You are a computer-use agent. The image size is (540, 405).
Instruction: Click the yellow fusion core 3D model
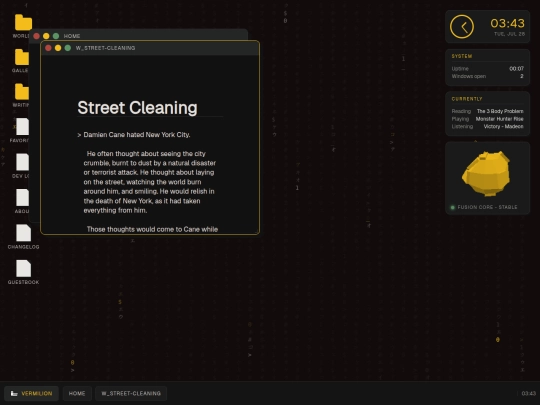coord(486,174)
